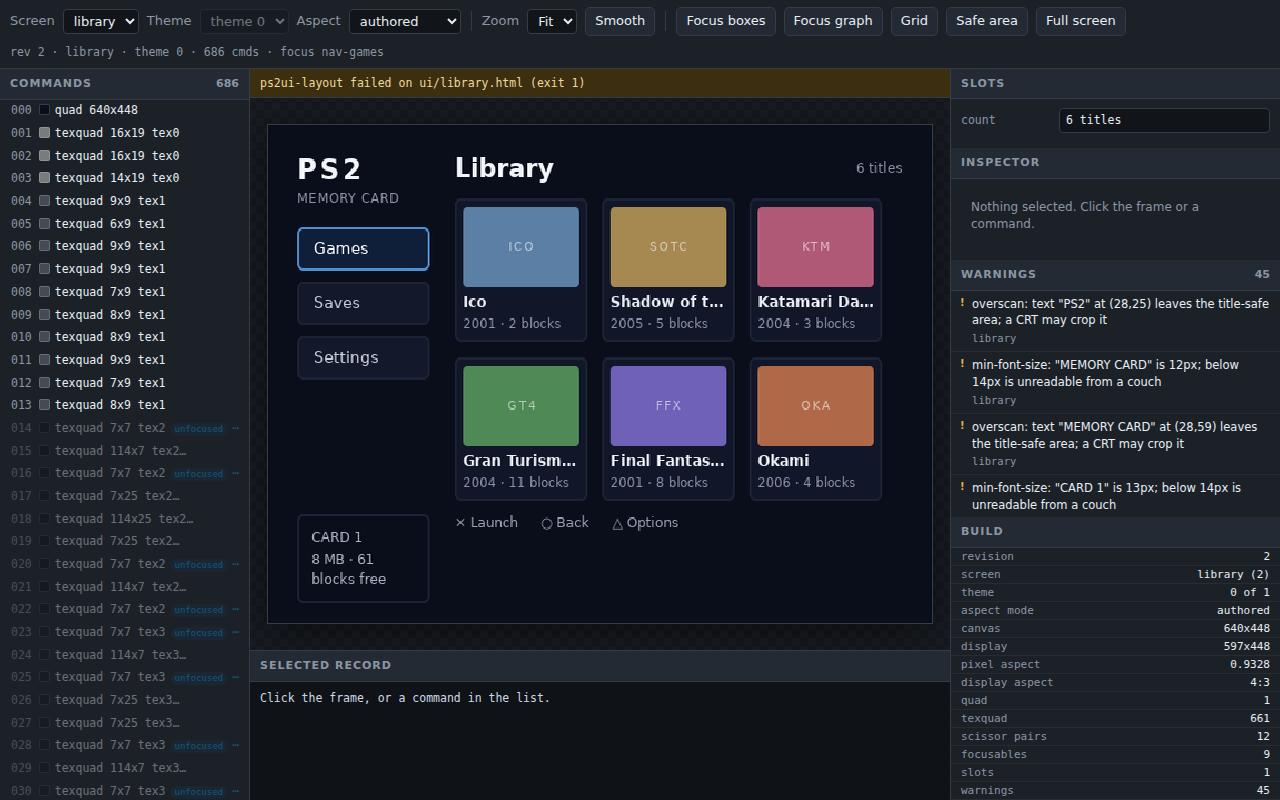Toggle the Grid overlay

pyautogui.click(x=914, y=21)
